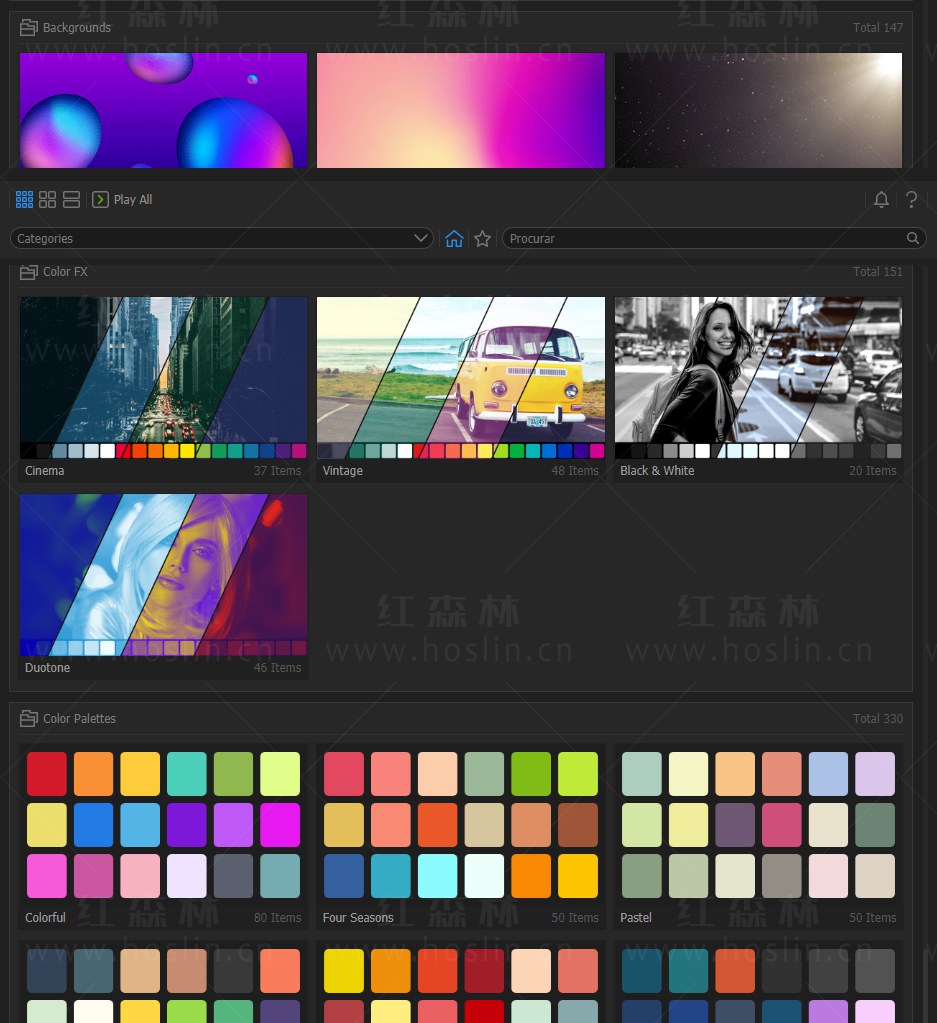Pick the red swatch in Colorful palette
Screen dimensions: 937x1023
tap(47, 774)
